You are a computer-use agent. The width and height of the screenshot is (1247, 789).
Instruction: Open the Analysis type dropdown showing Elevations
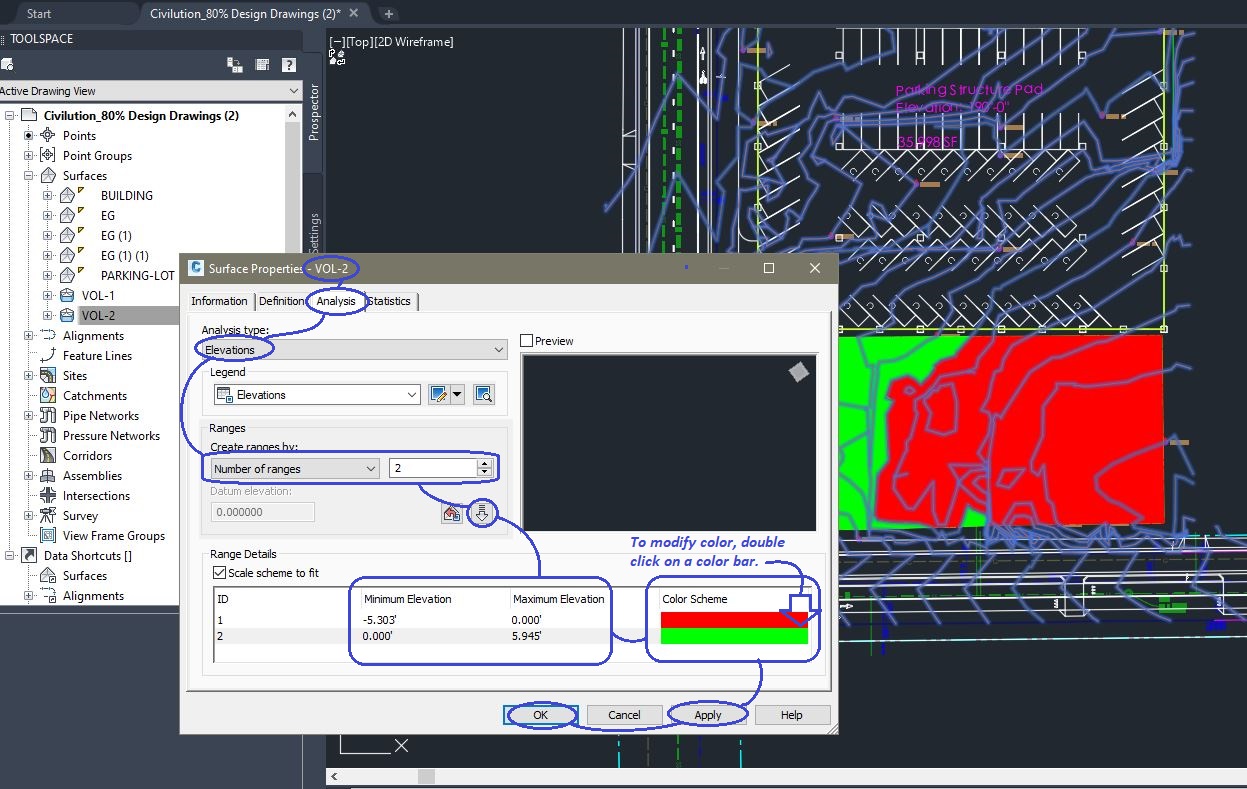pos(498,349)
